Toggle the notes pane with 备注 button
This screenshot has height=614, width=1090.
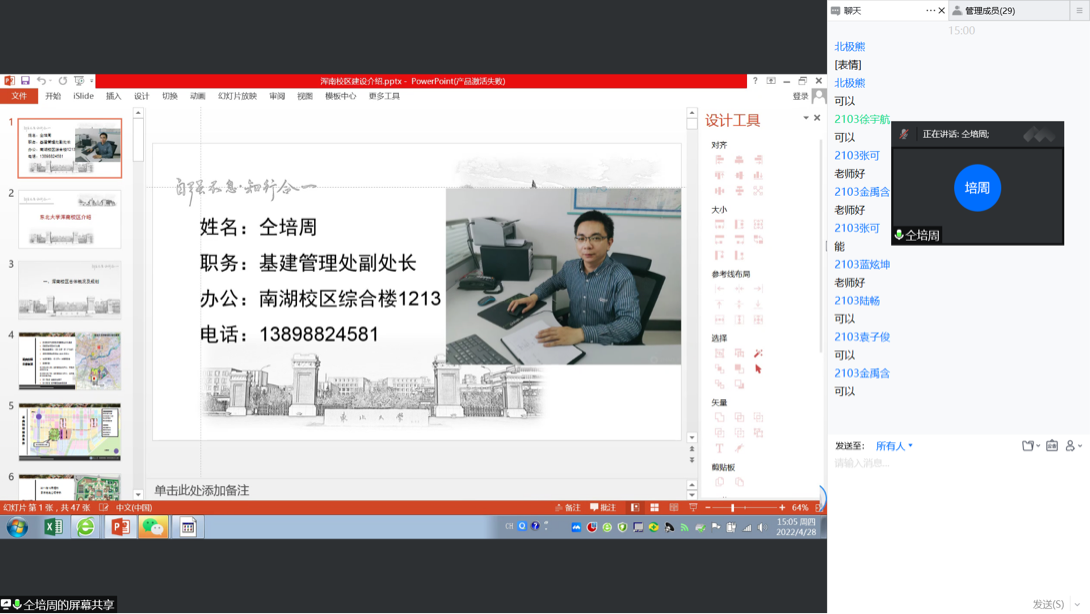(x=567, y=508)
